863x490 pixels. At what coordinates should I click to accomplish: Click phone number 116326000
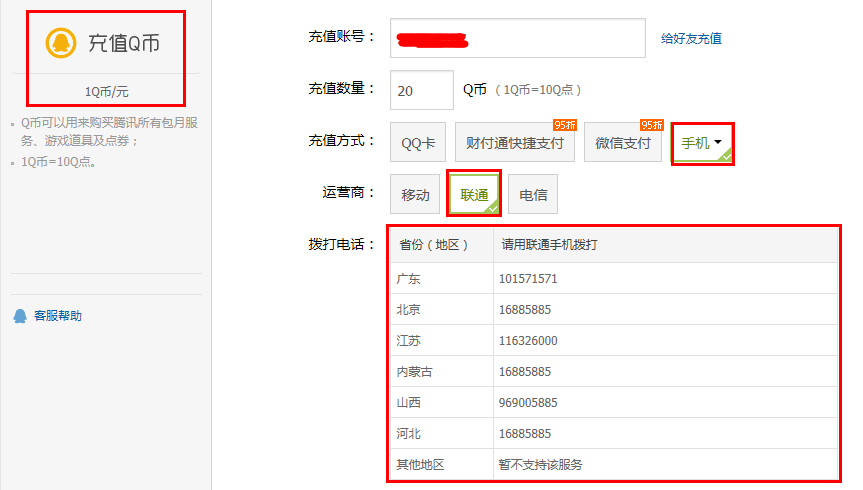click(x=528, y=341)
